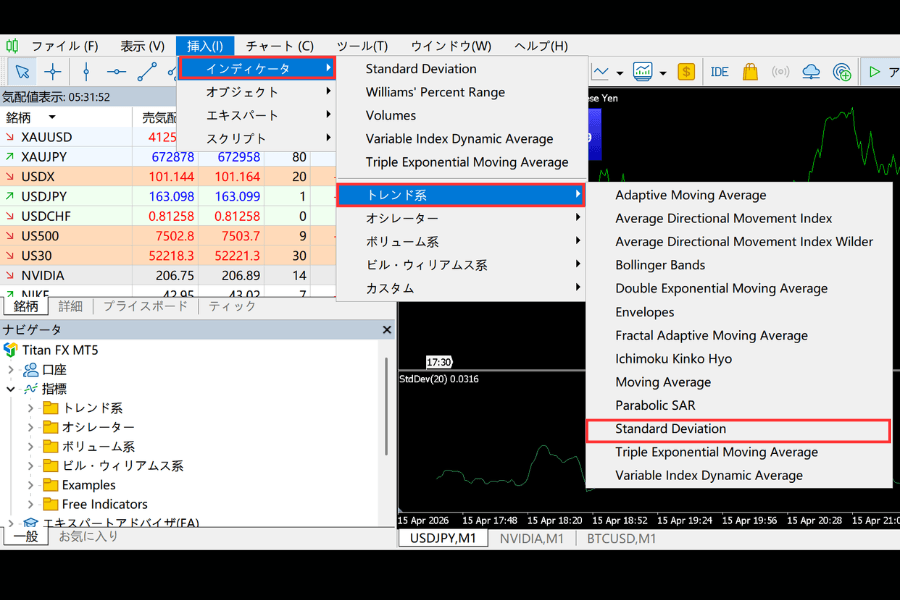
Task: Select Envelopes indicator
Action: coord(645,312)
